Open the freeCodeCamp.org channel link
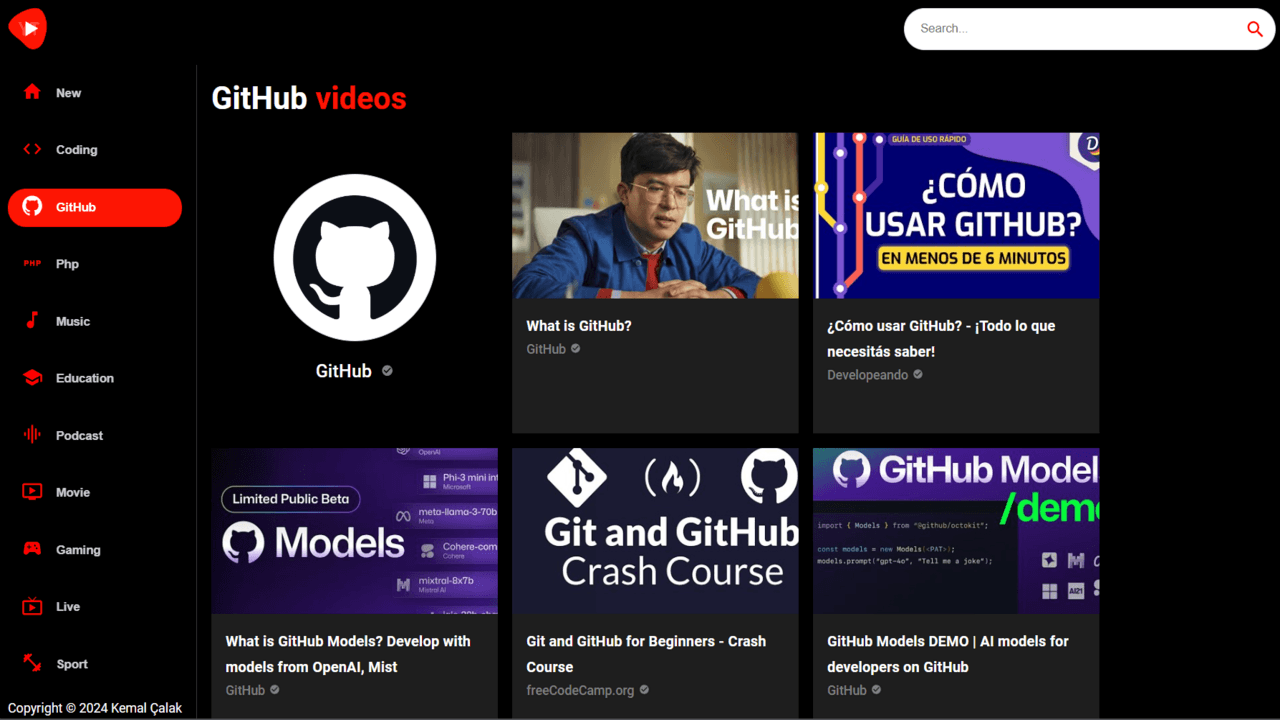The width and height of the screenshot is (1280, 720). (x=580, y=690)
